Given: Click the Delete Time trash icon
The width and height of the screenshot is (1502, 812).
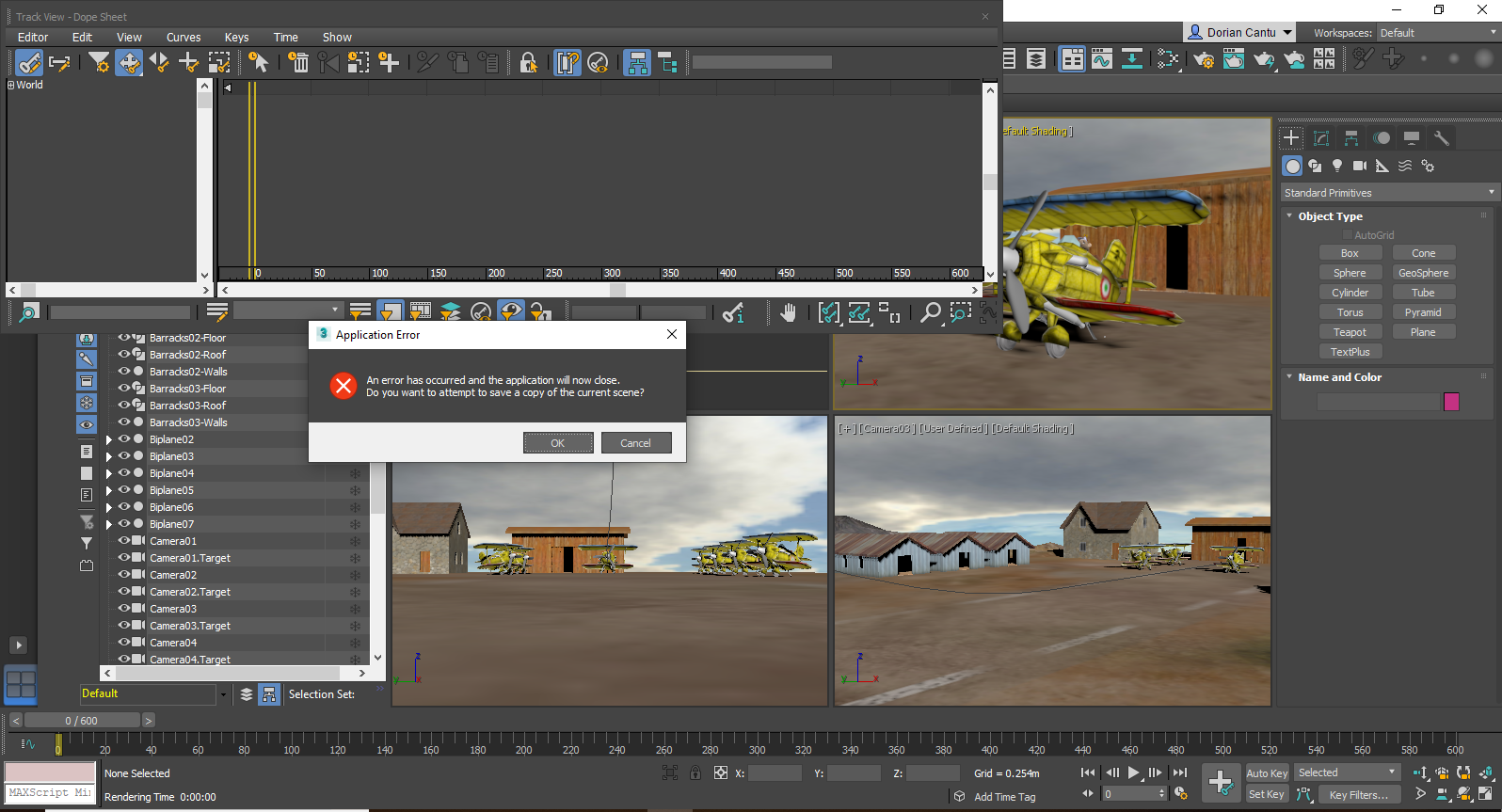Looking at the screenshot, I should click(x=298, y=63).
